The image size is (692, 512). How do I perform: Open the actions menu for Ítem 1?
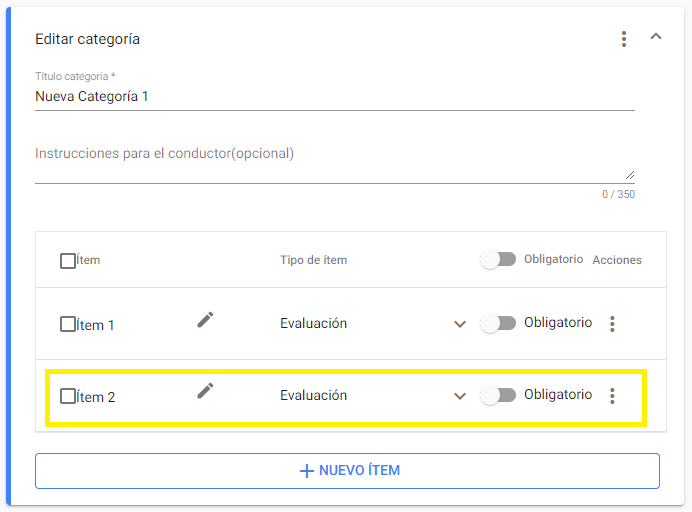[x=613, y=324]
